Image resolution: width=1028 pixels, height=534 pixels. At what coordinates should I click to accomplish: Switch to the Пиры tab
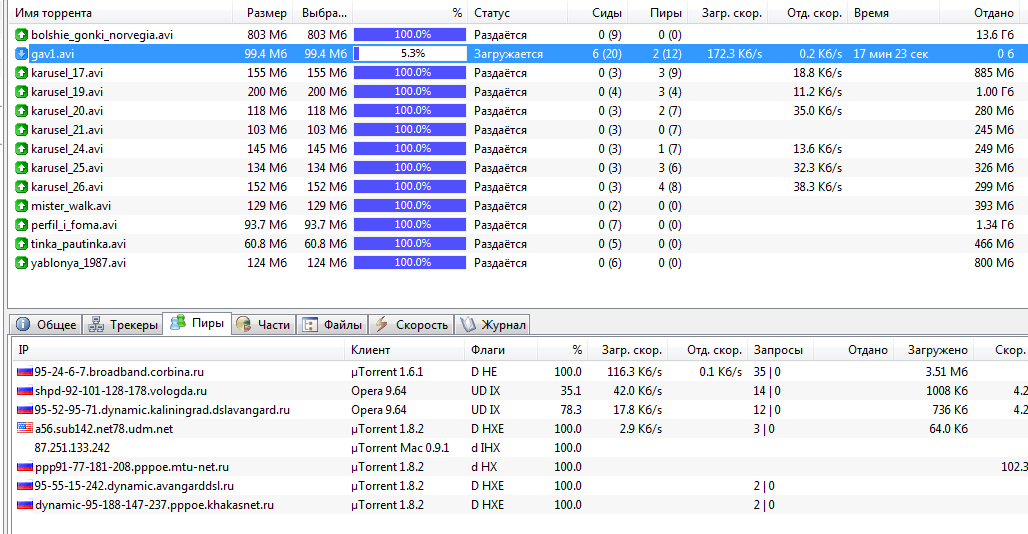click(x=197, y=323)
